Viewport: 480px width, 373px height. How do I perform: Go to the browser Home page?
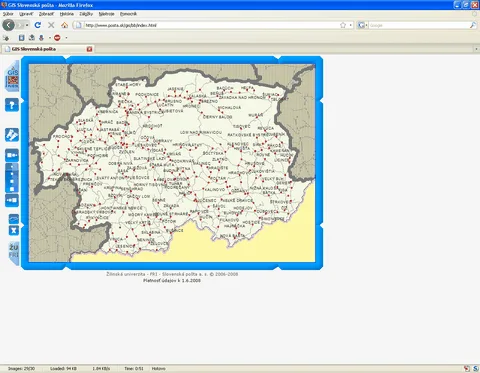pyautogui.click(x=64, y=25)
